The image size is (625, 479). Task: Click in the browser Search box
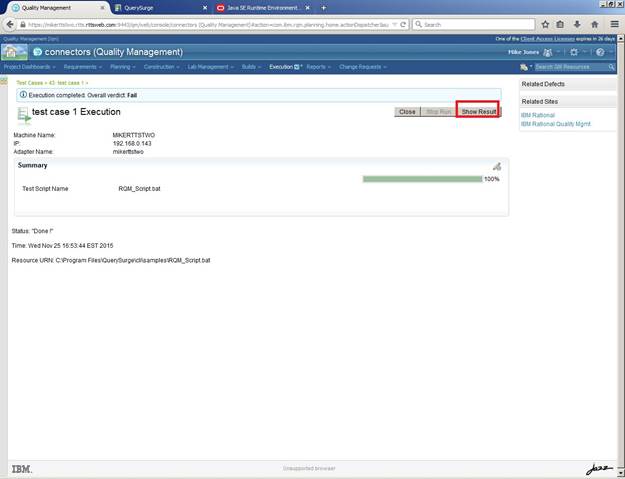click(x=474, y=24)
